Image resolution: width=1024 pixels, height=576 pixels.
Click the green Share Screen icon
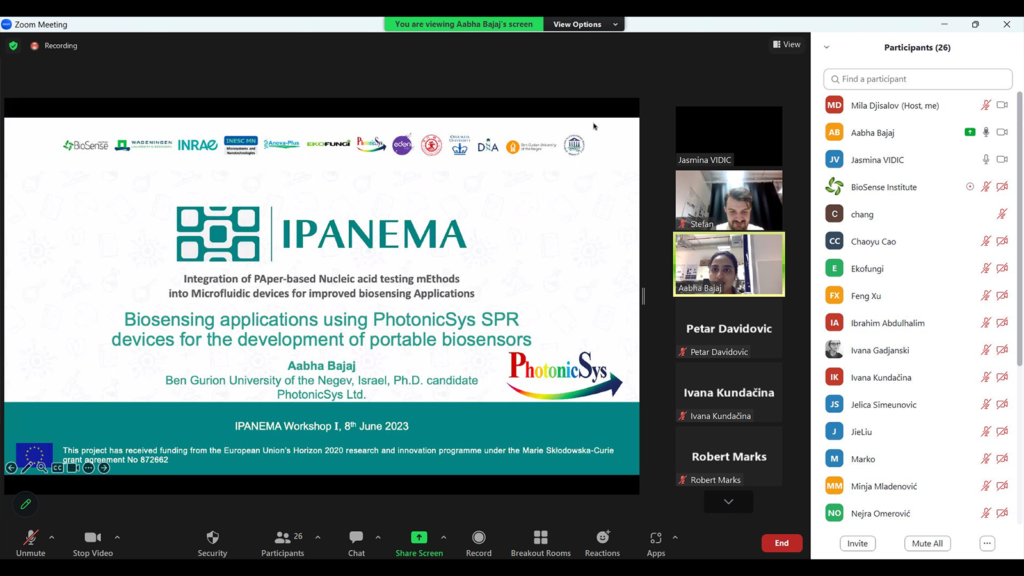pyautogui.click(x=419, y=538)
